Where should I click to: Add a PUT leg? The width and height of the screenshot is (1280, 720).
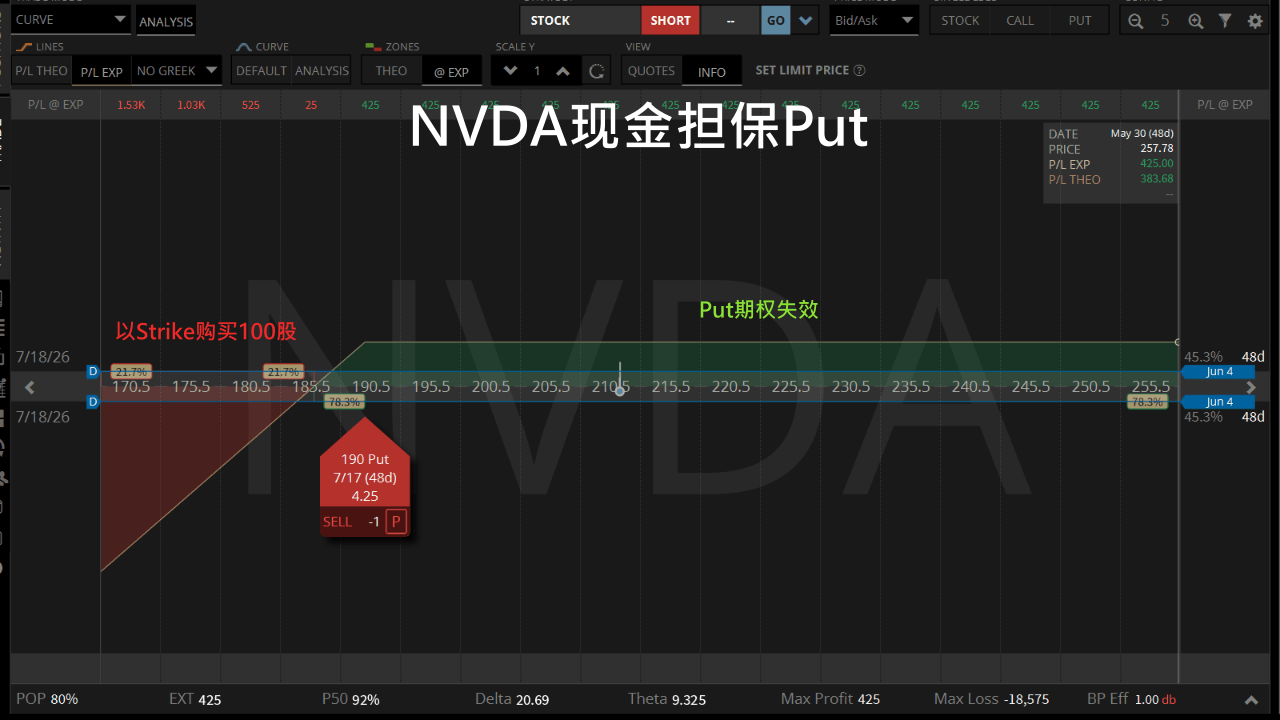click(x=1080, y=20)
